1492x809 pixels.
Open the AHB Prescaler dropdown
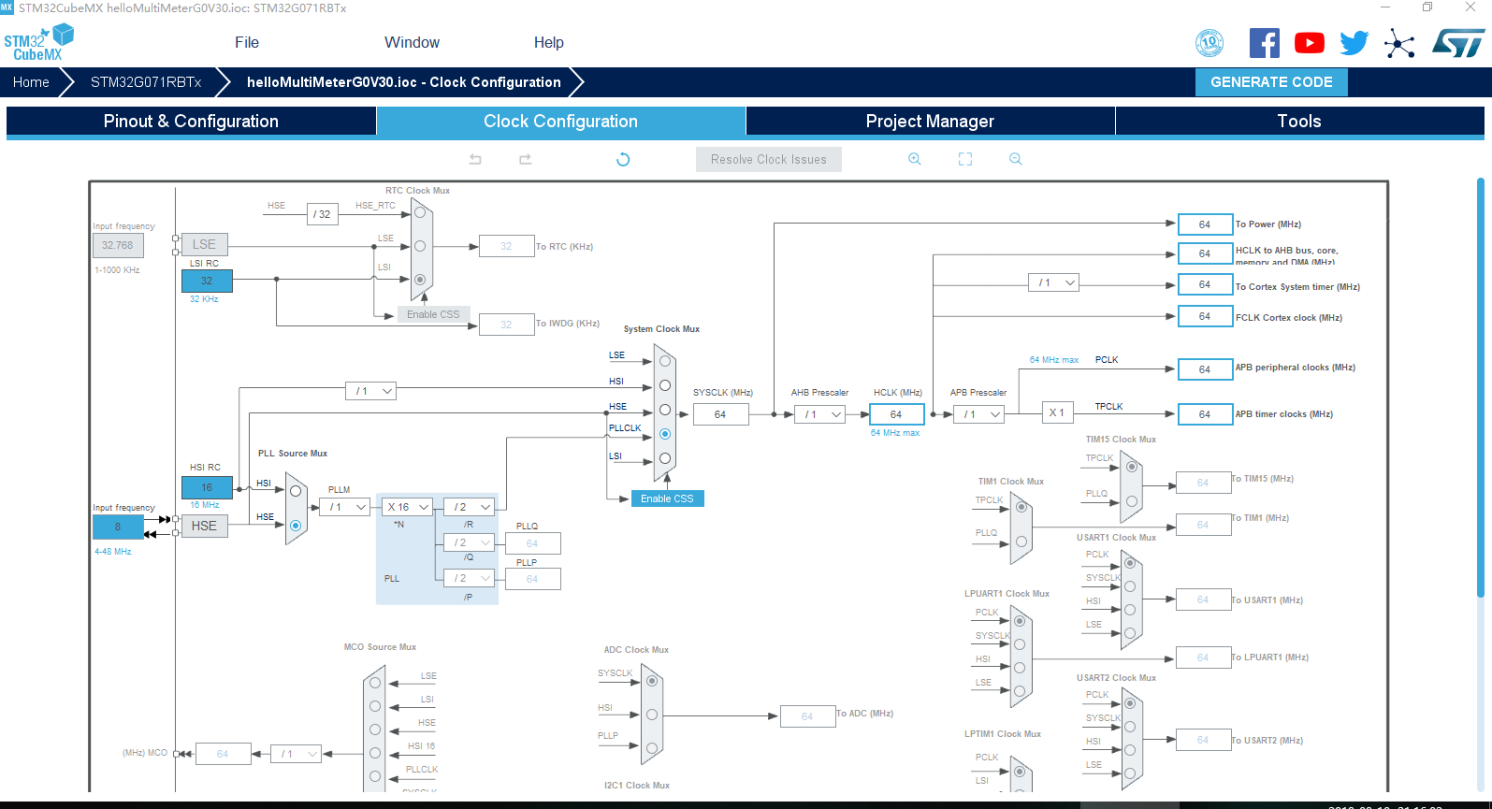[x=820, y=414]
